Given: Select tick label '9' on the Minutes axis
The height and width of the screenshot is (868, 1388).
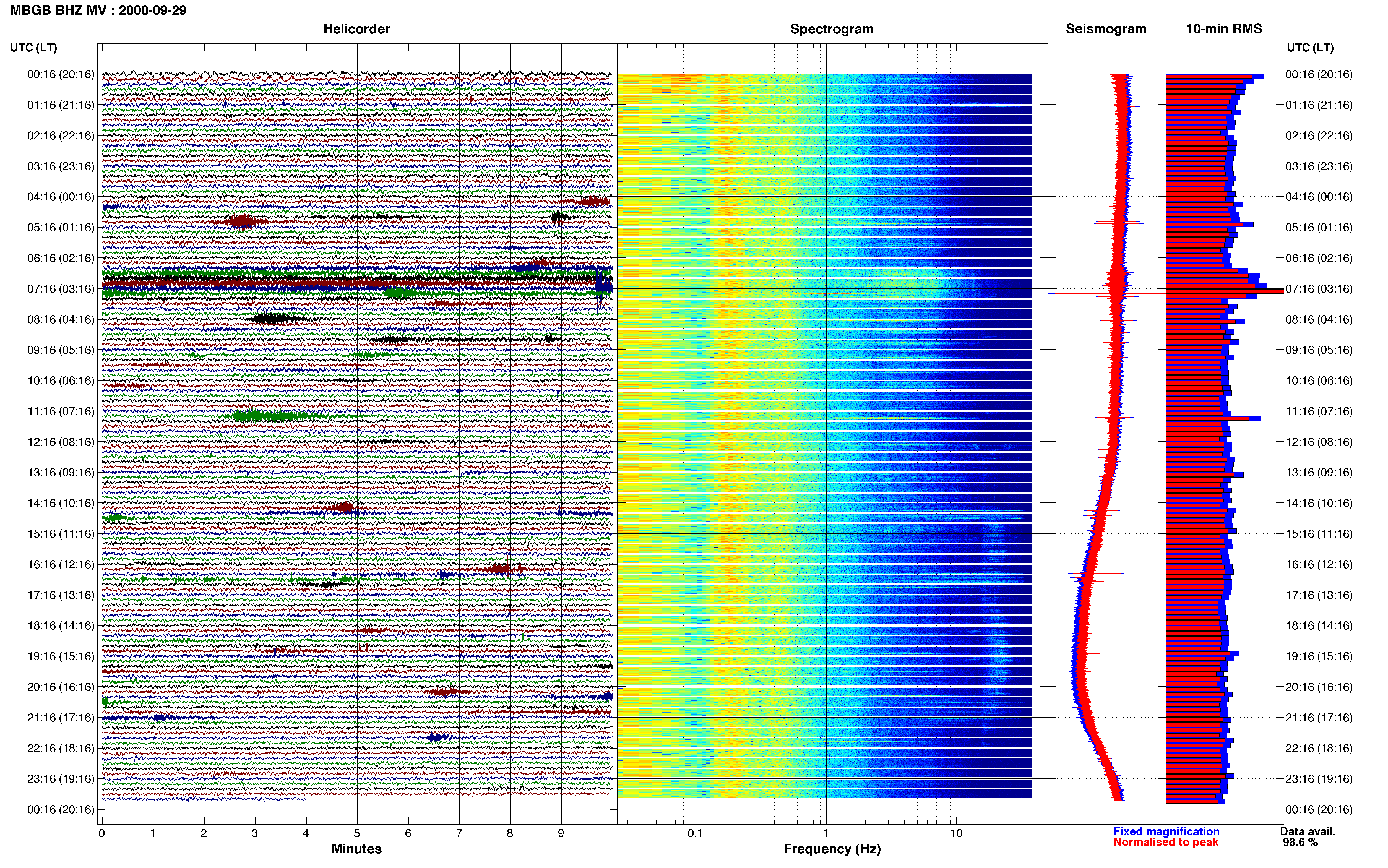Looking at the screenshot, I should (x=561, y=833).
